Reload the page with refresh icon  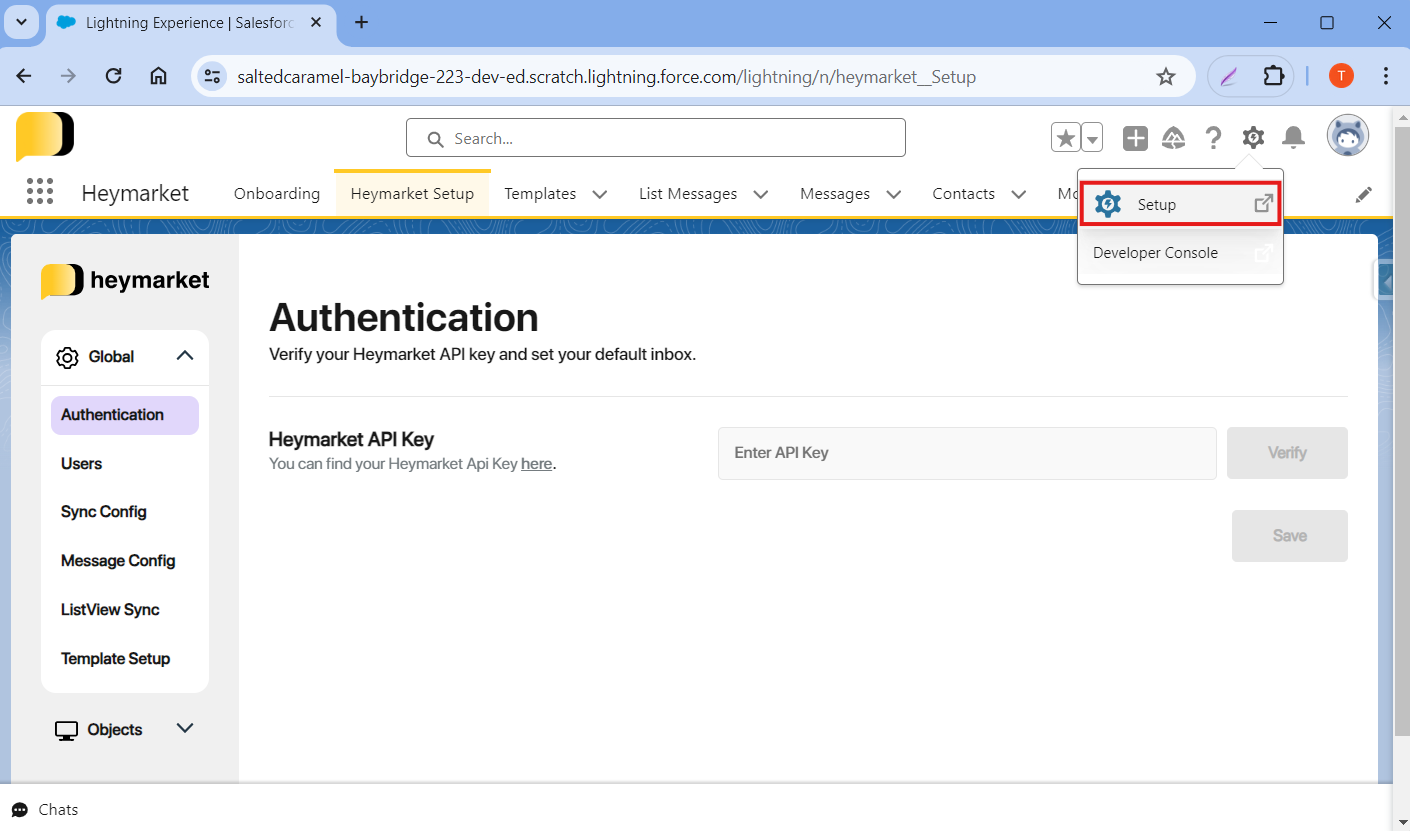tap(113, 76)
